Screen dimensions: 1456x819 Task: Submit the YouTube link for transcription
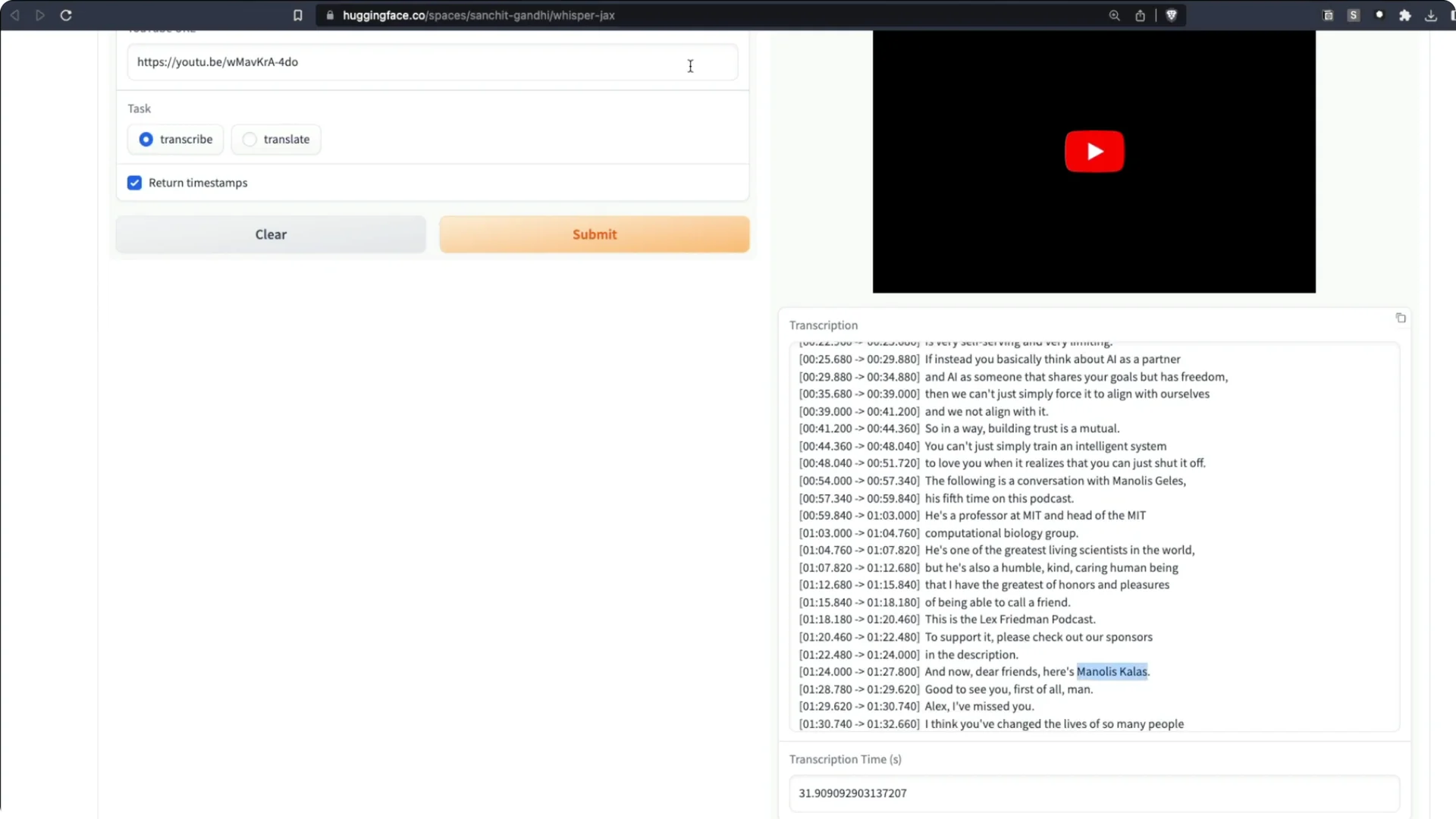point(594,234)
